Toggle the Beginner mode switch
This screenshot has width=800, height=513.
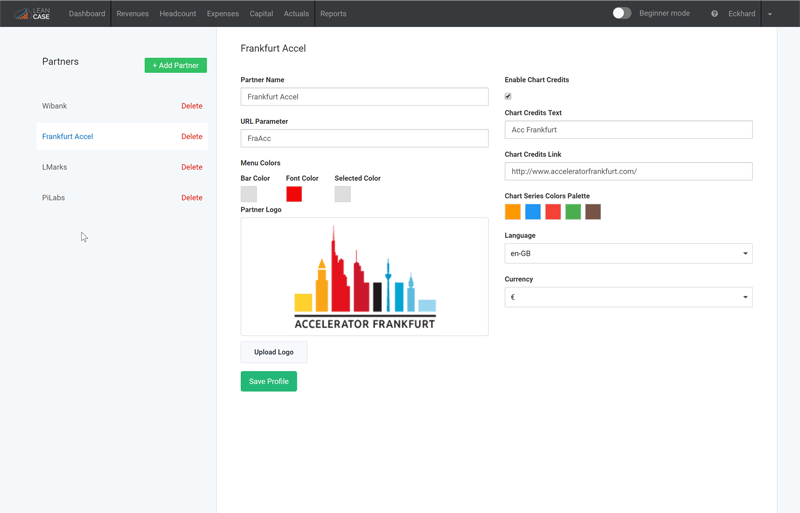pos(621,14)
